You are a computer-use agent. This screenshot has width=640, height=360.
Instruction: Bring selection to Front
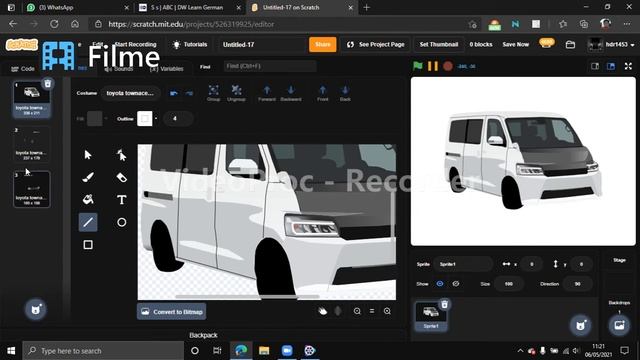click(322, 93)
